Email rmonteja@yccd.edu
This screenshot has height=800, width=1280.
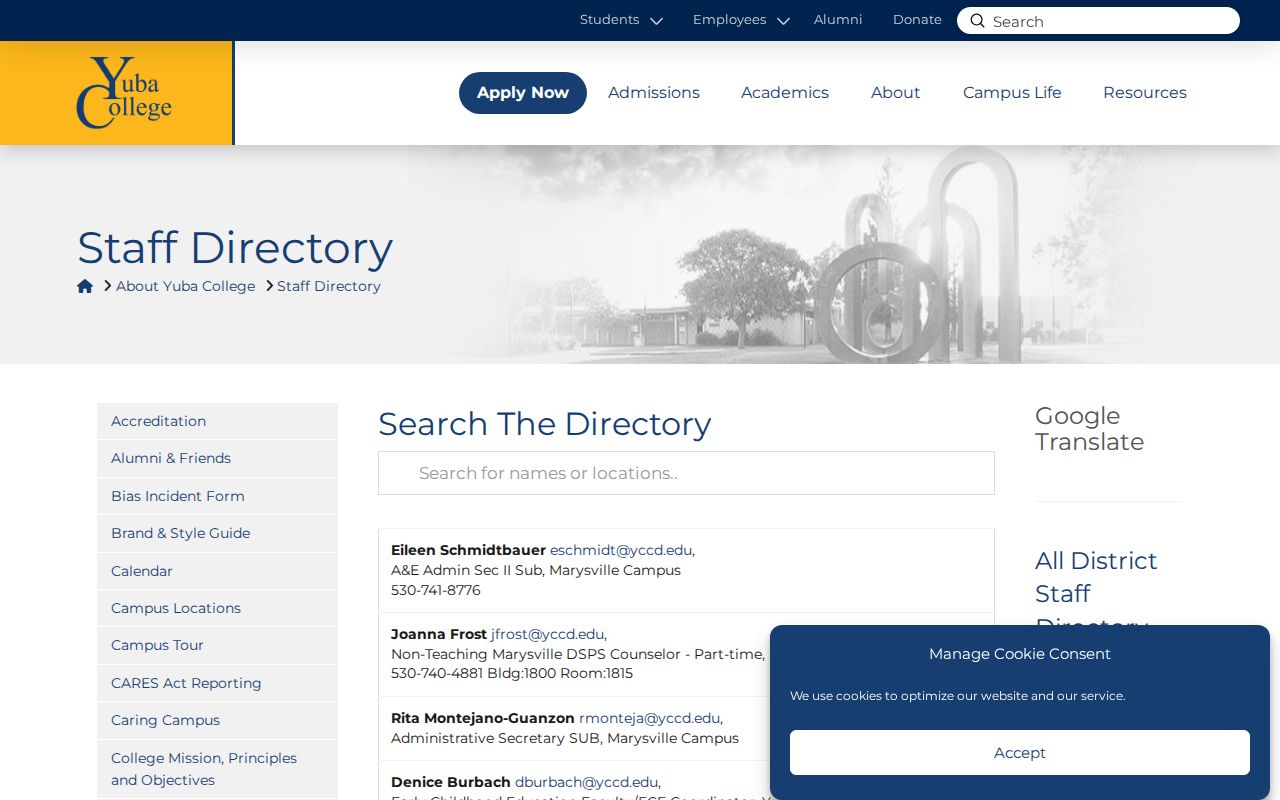(650, 718)
